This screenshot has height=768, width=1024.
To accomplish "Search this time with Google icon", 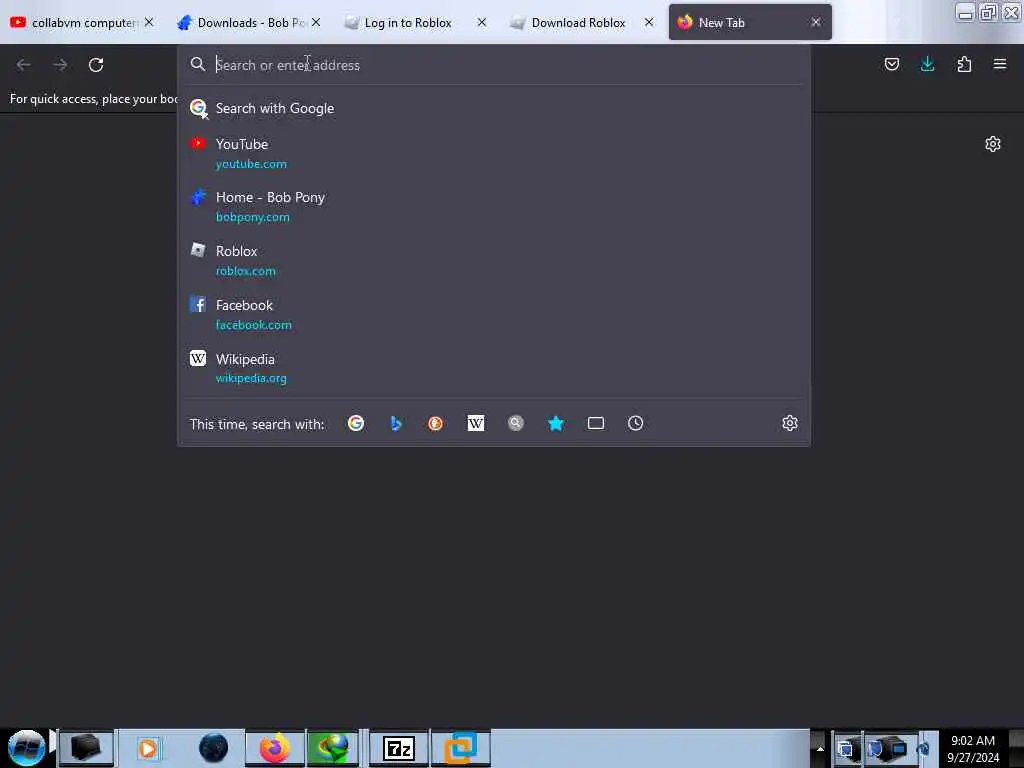I will [356, 423].
